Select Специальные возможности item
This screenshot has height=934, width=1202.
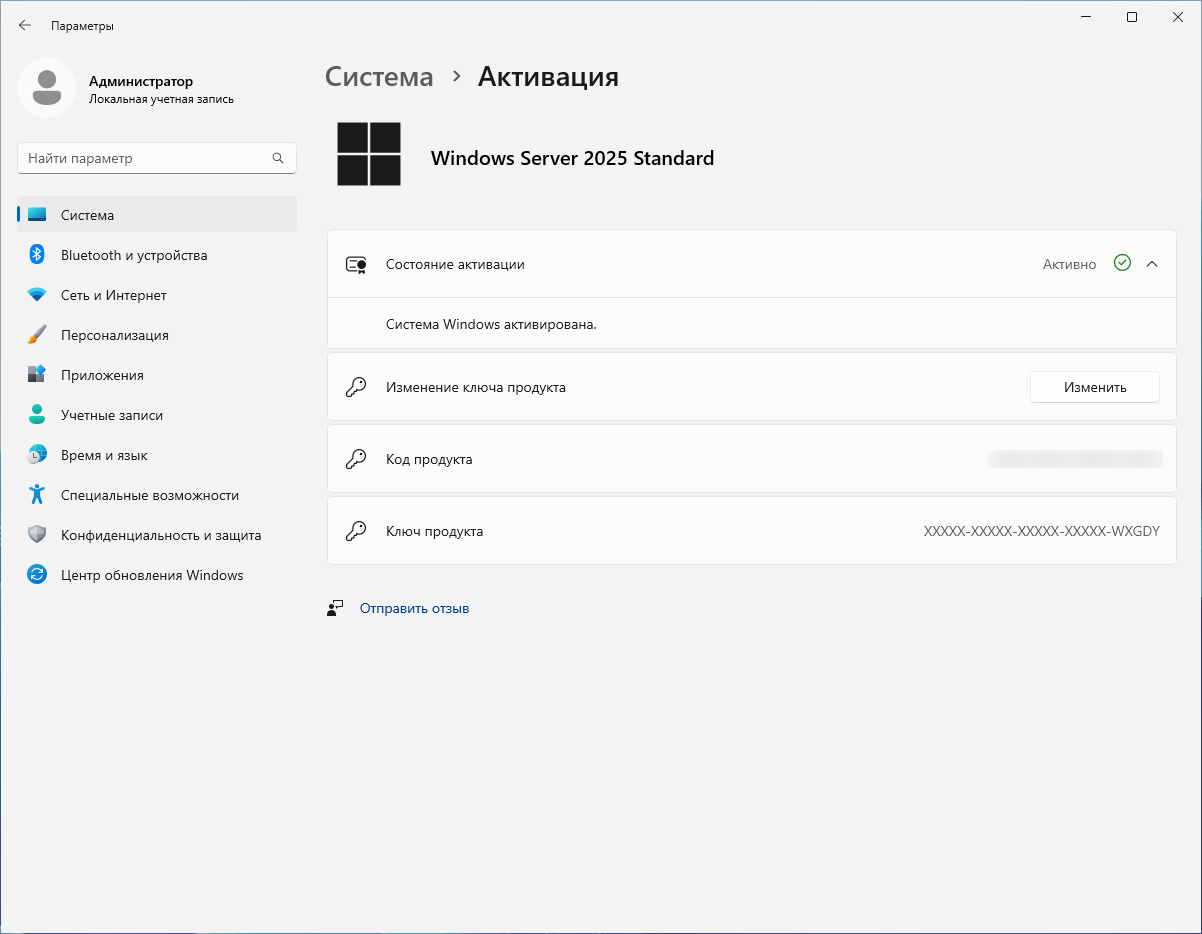coord(157,495)
